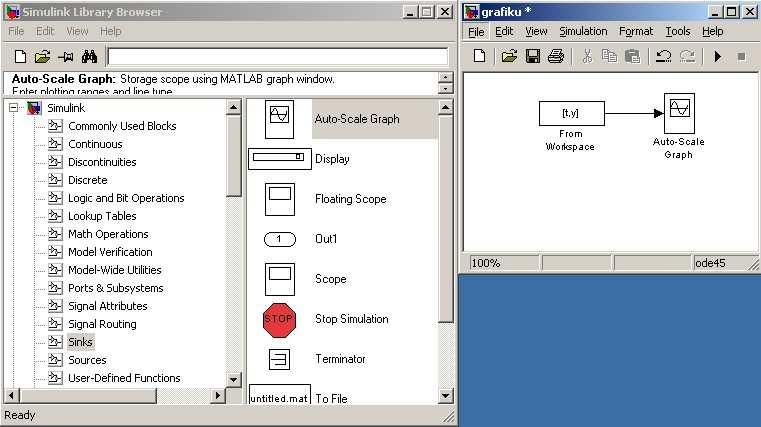This screenshot has width=761, height=427.
Task: Collapse the Simulink tree node
Action: point(14,108)
